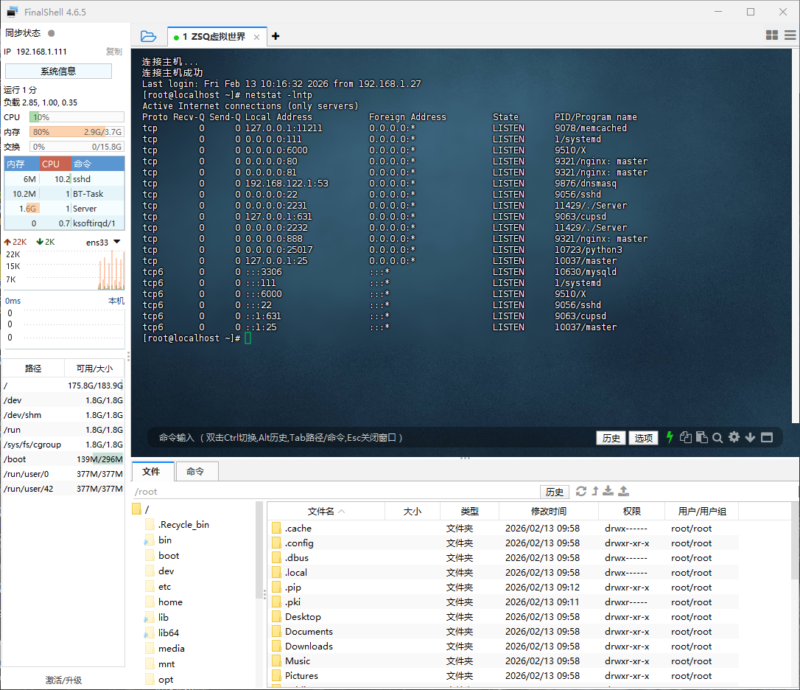Open the connection manager folder icon

pyautogui.click(x=148, y=36)
